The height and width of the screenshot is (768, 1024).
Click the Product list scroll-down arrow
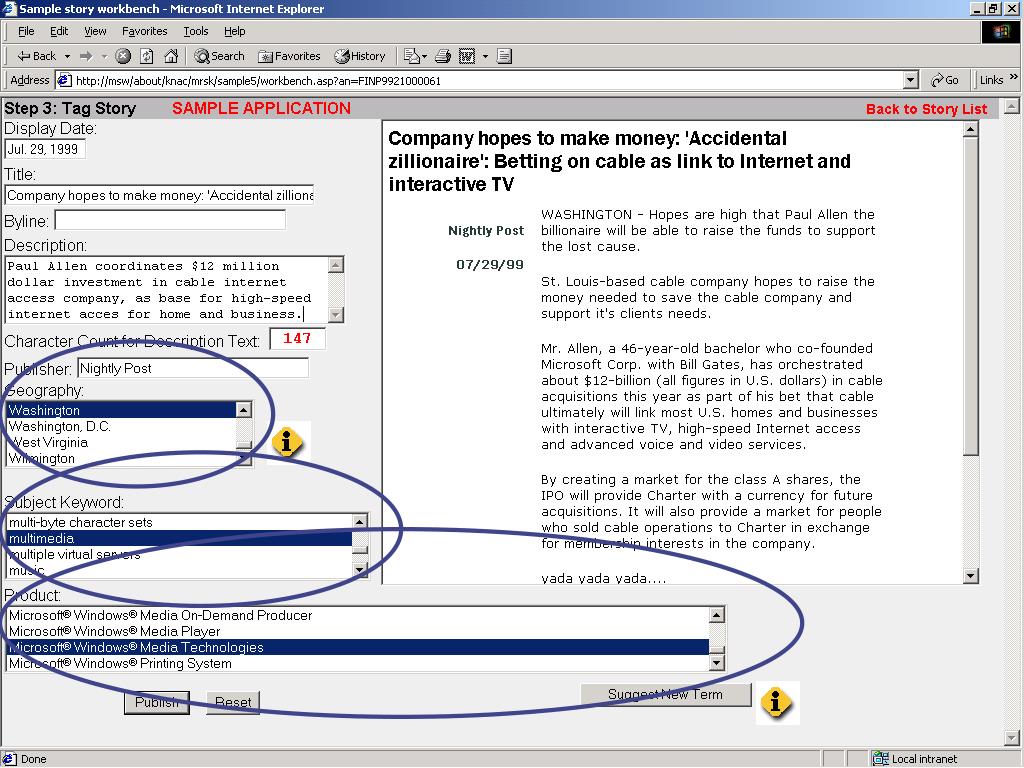tap(717, 664)
